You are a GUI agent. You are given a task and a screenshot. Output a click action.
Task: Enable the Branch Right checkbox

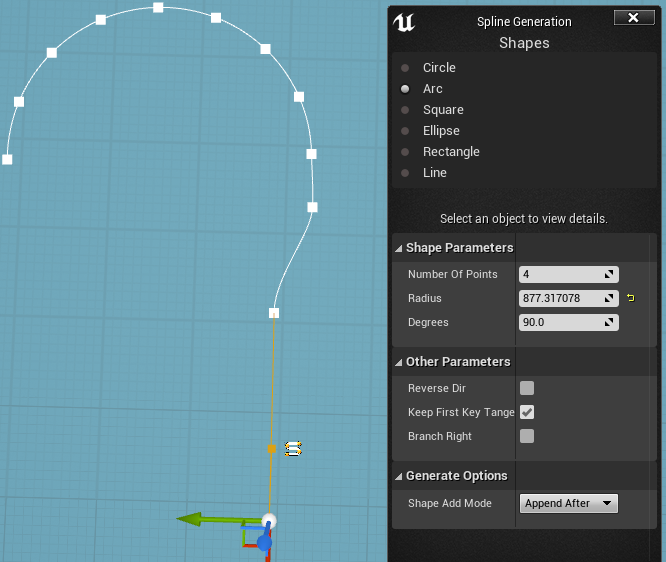(x=527, y=436)
